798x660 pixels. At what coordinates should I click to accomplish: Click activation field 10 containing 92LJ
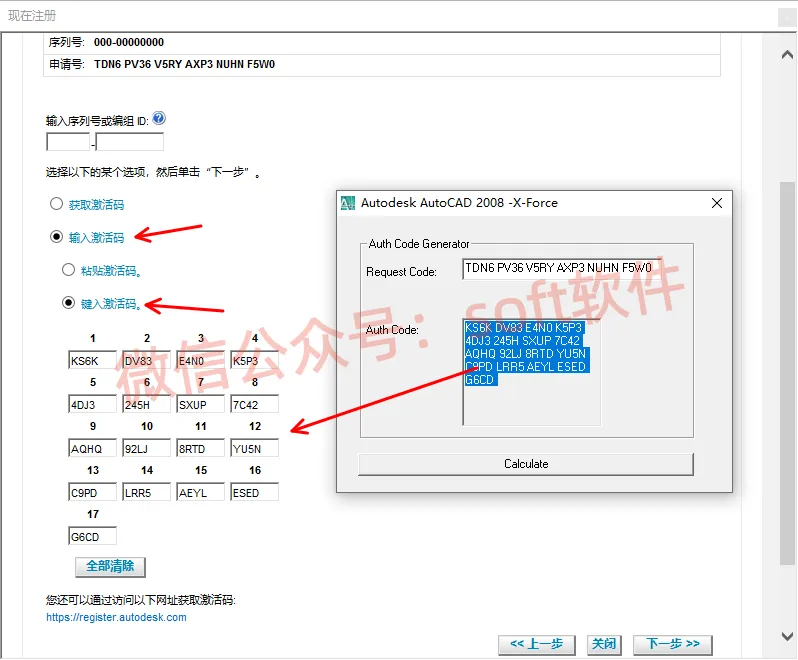point(147,448)
